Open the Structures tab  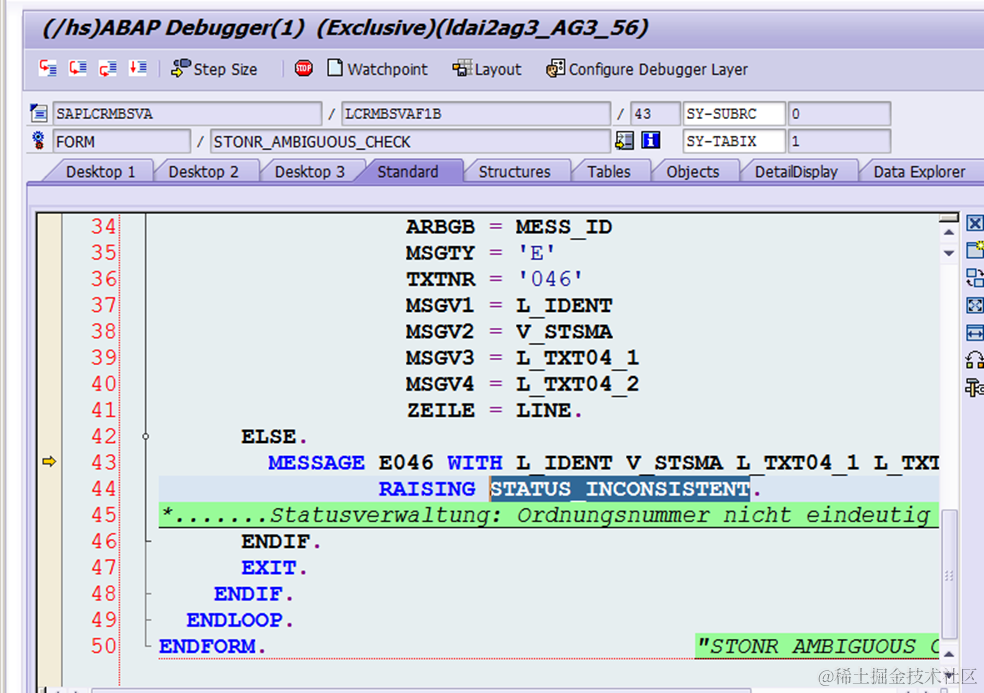click(x=515, y=172)
